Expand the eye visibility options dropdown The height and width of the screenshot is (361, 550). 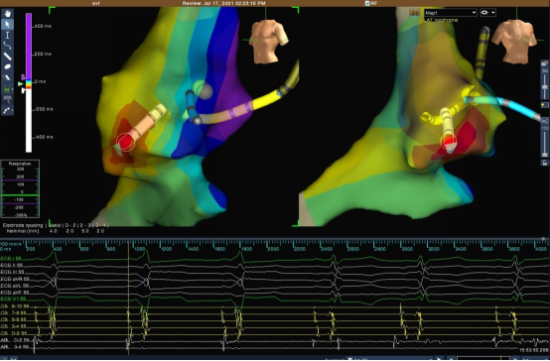click(x=488, y=13)
